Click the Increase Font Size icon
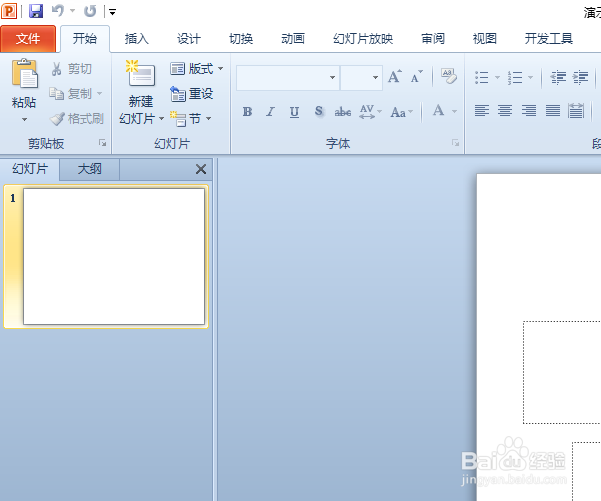The height and width of the screenshot is (501, 601). pos(394,77)
